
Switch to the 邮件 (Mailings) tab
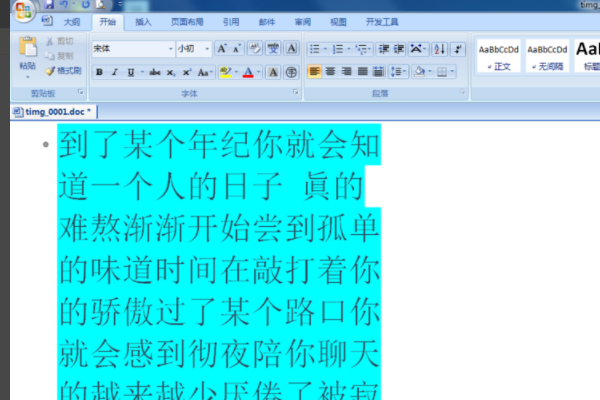pyautogui.click(x=267, y=22)
